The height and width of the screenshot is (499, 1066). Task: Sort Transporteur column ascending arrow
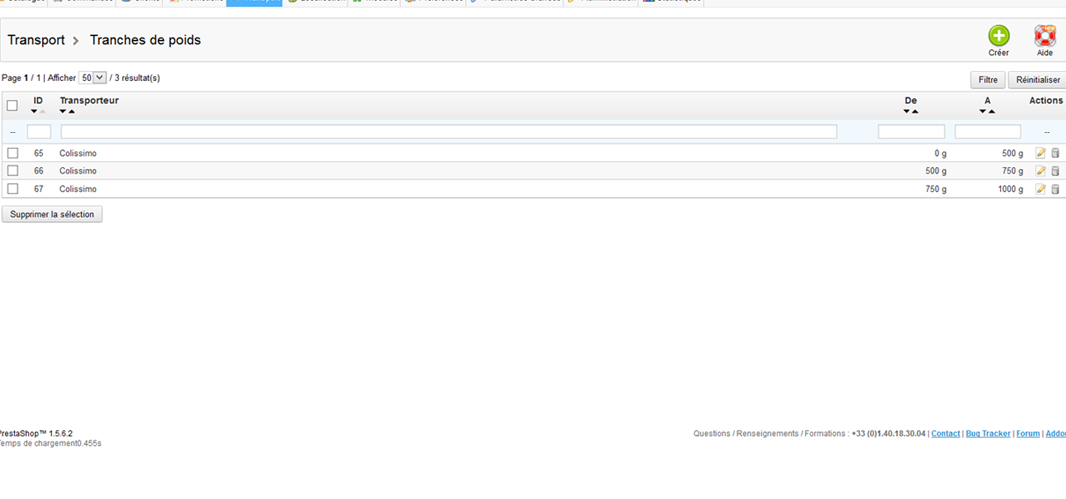pyautogui.click(x=71, y=111)
